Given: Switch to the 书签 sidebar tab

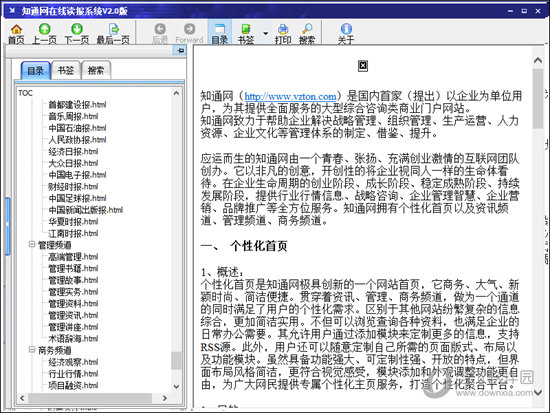Looking at the screenshot, I should click(66, 70).
